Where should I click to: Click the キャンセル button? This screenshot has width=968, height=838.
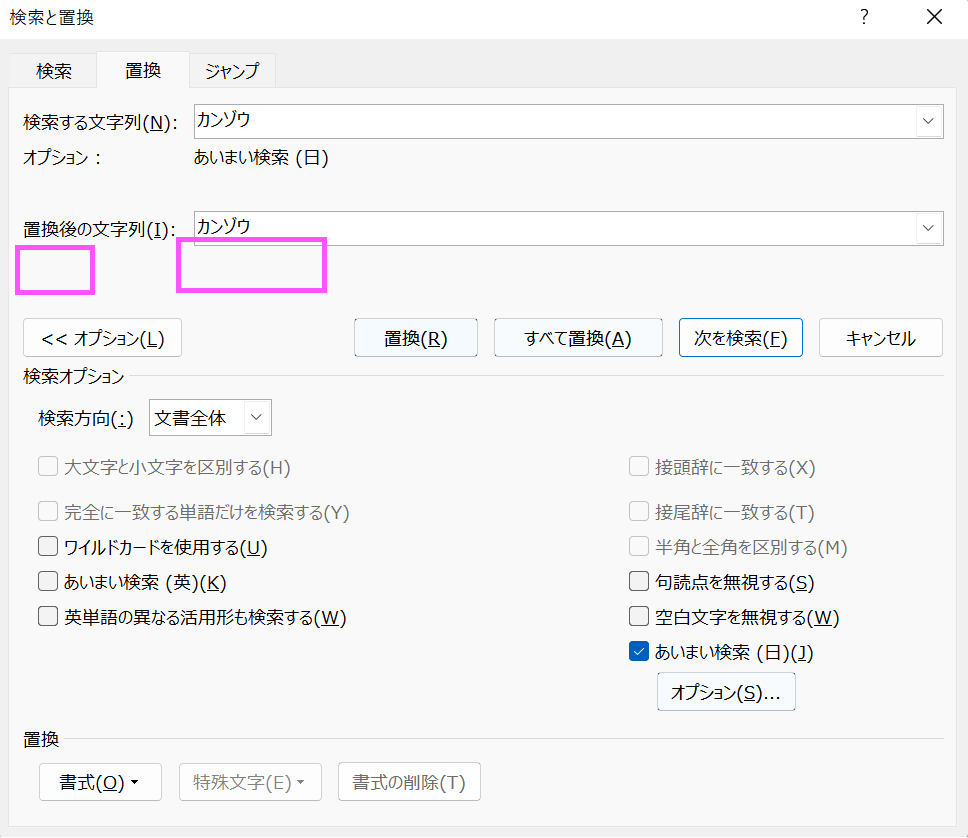coord(880,338)
